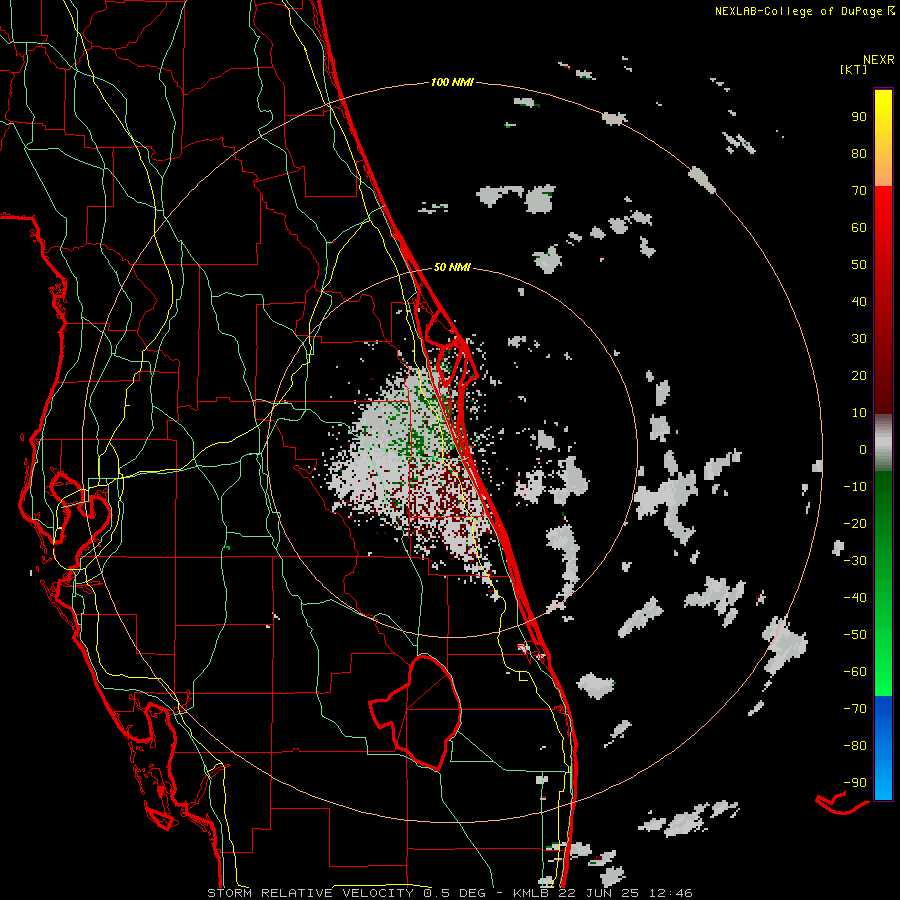The image size is (900, 900).
Task: Click the -20 value on the velocity scale
Action: (x=855, y=524)
